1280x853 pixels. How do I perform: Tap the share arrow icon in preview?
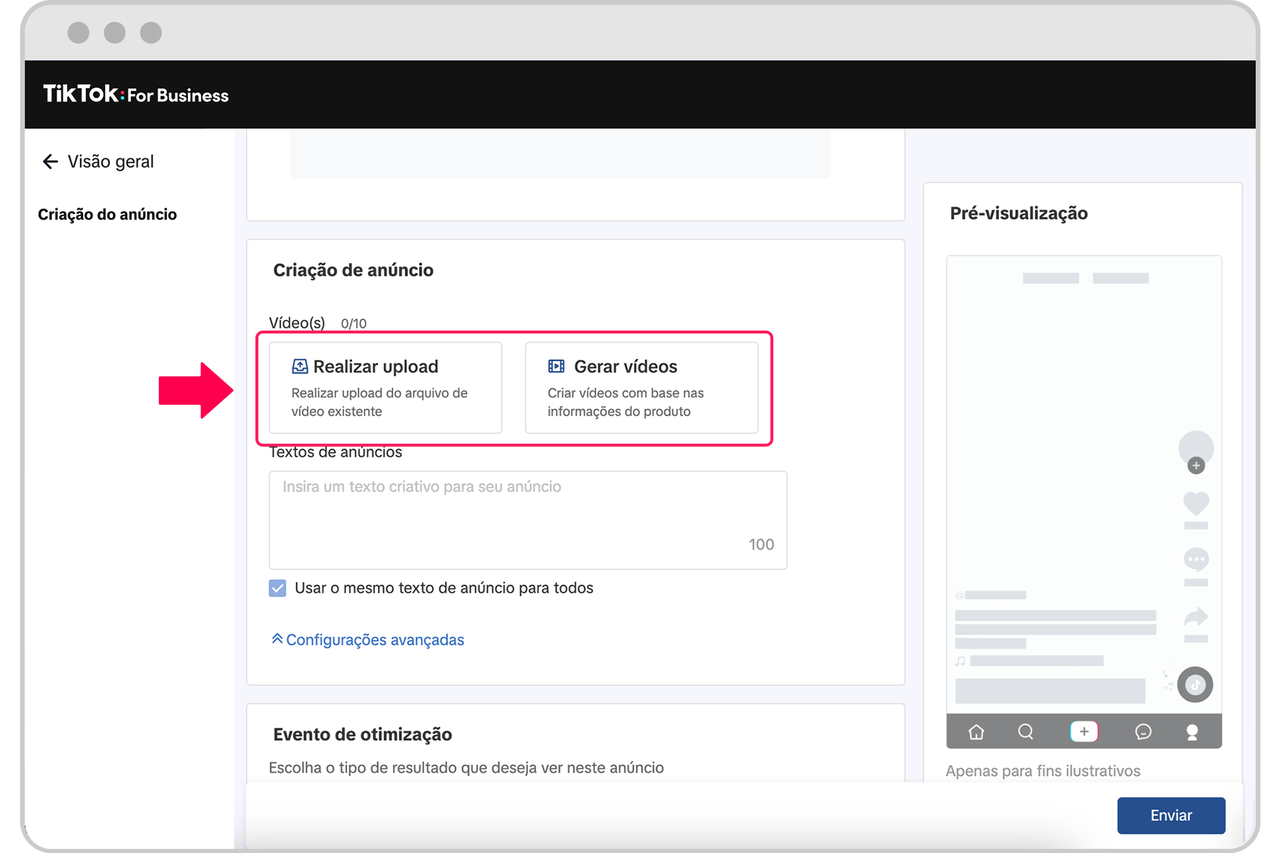pyautogui.click(x=1196, y=616)
